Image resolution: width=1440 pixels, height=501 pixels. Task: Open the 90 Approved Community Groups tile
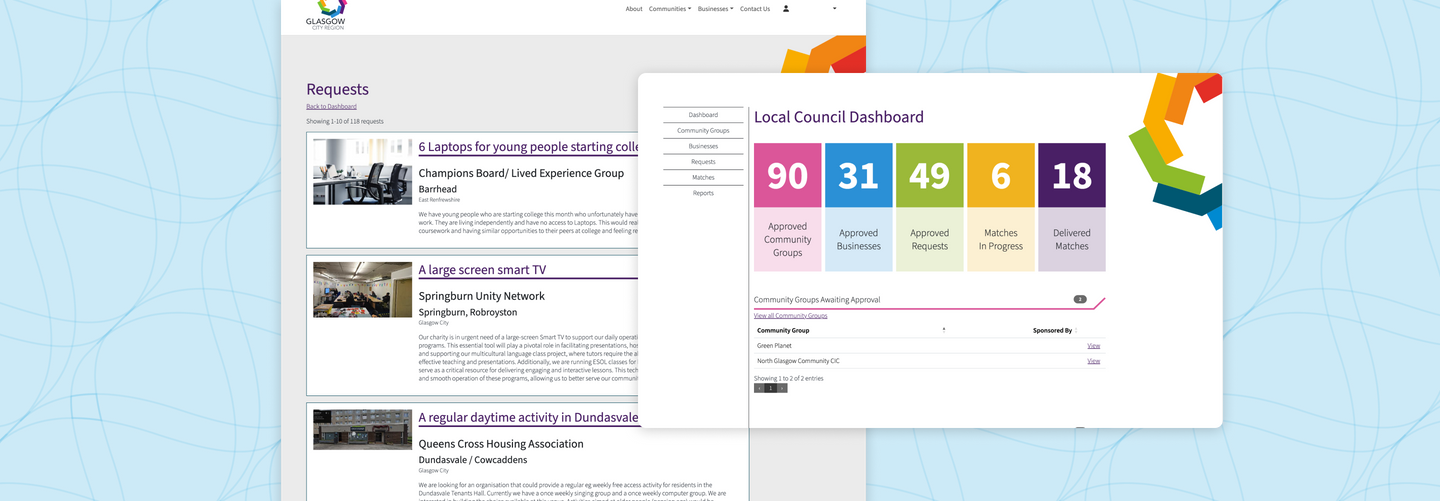click(788, 207)
